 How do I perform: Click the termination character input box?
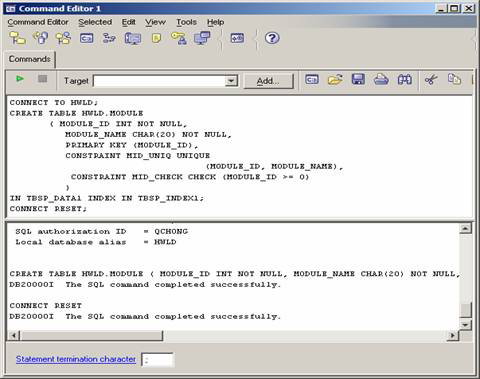pyautogui.click(x=157, y=360)
